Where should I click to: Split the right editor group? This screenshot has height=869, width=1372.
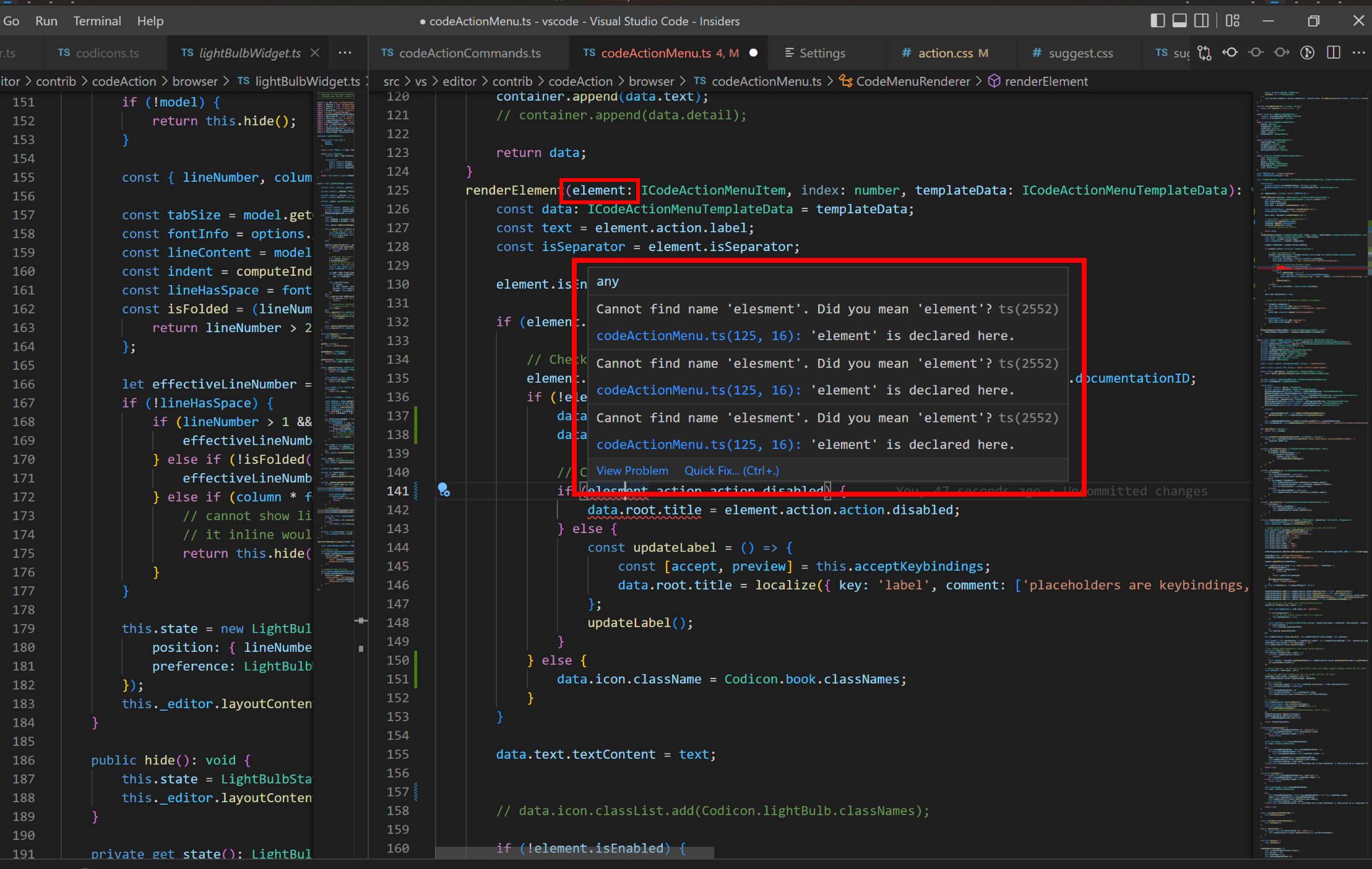coord(1334,53)
